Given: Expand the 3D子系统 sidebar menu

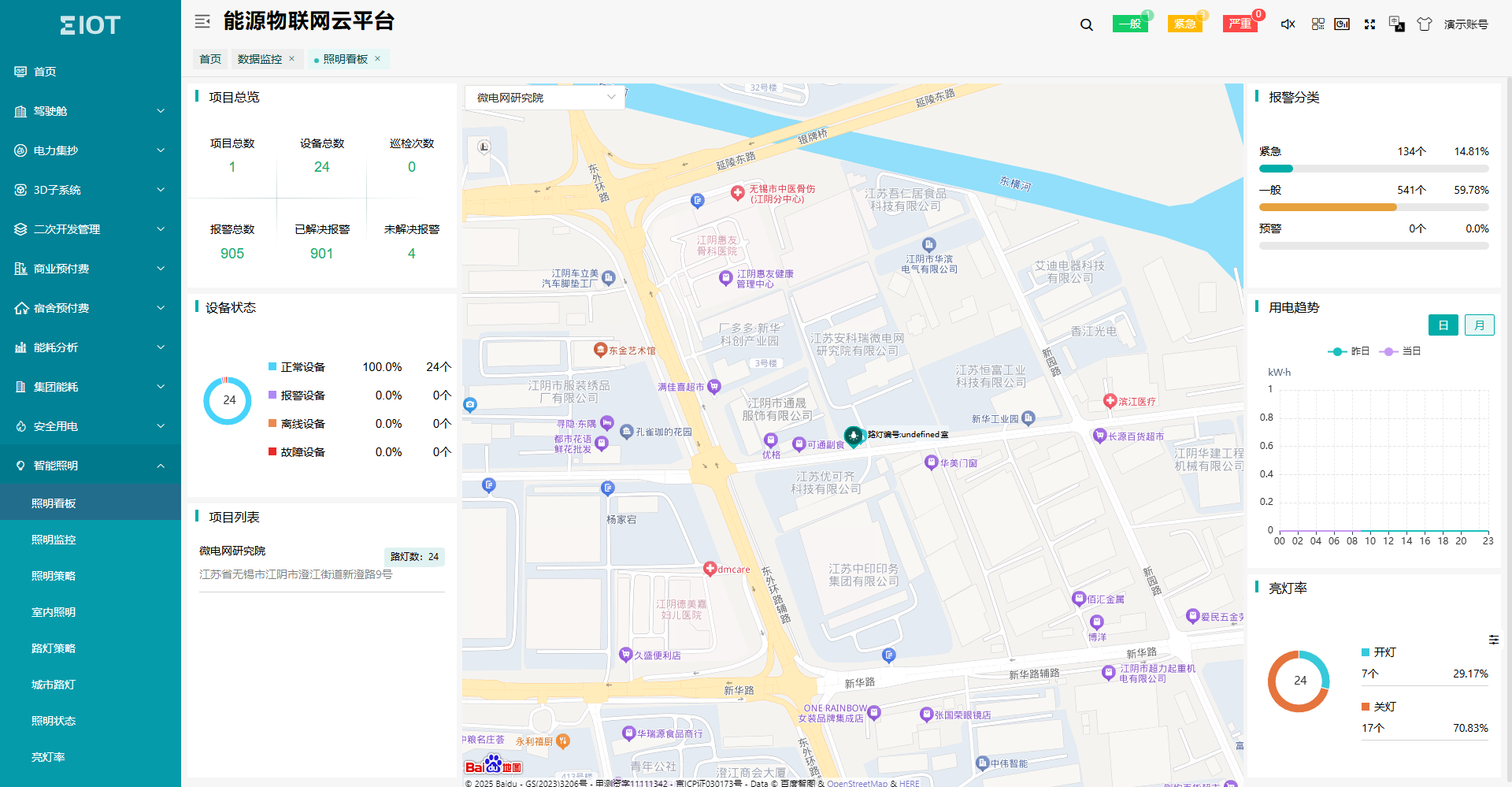Looking at the screenshot, I should tap(91, 190).
